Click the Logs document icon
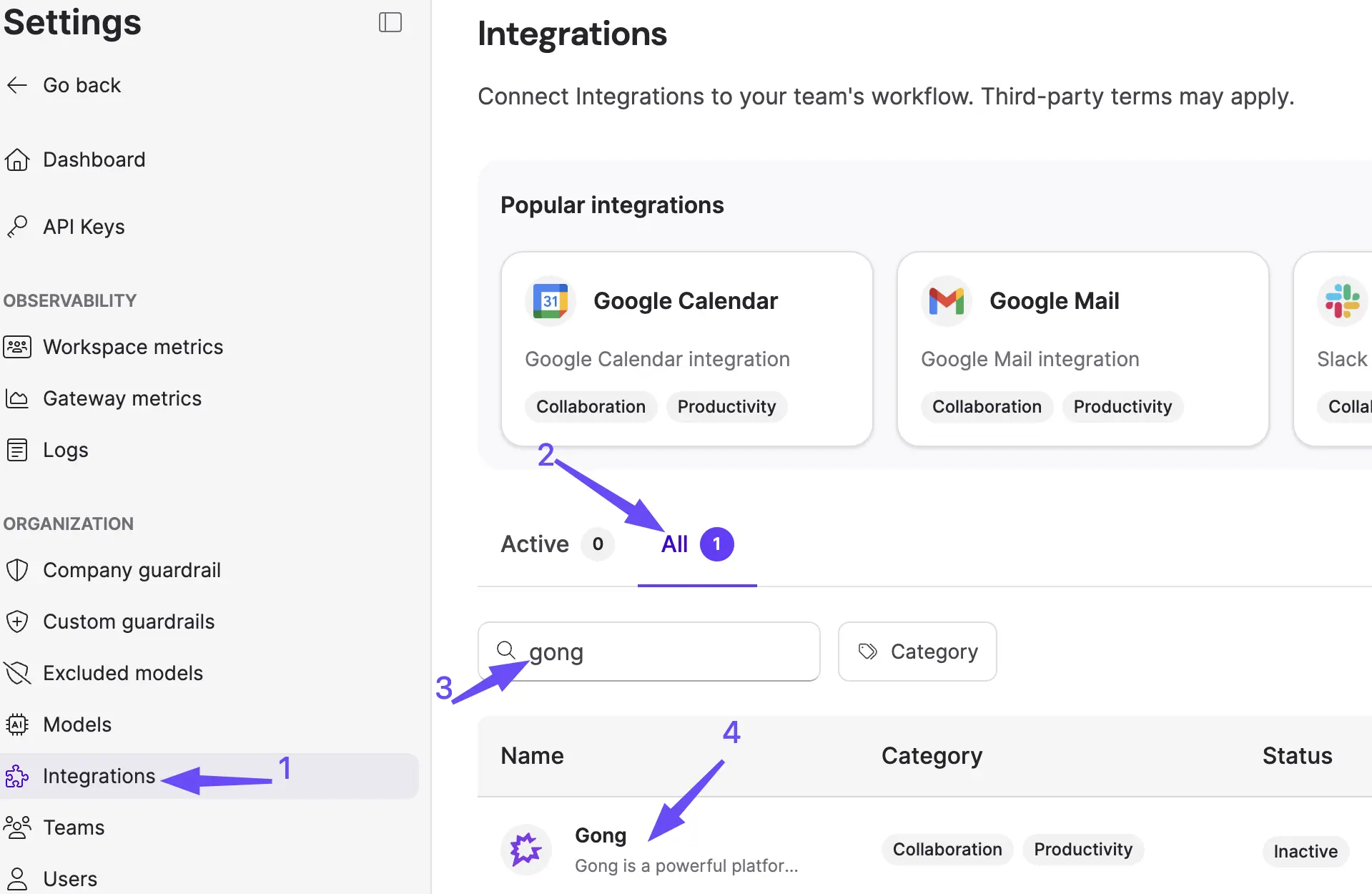Image resolution: width=1372 pixels, height=894 pixels. pyautogui.click(x=17, y=450)
